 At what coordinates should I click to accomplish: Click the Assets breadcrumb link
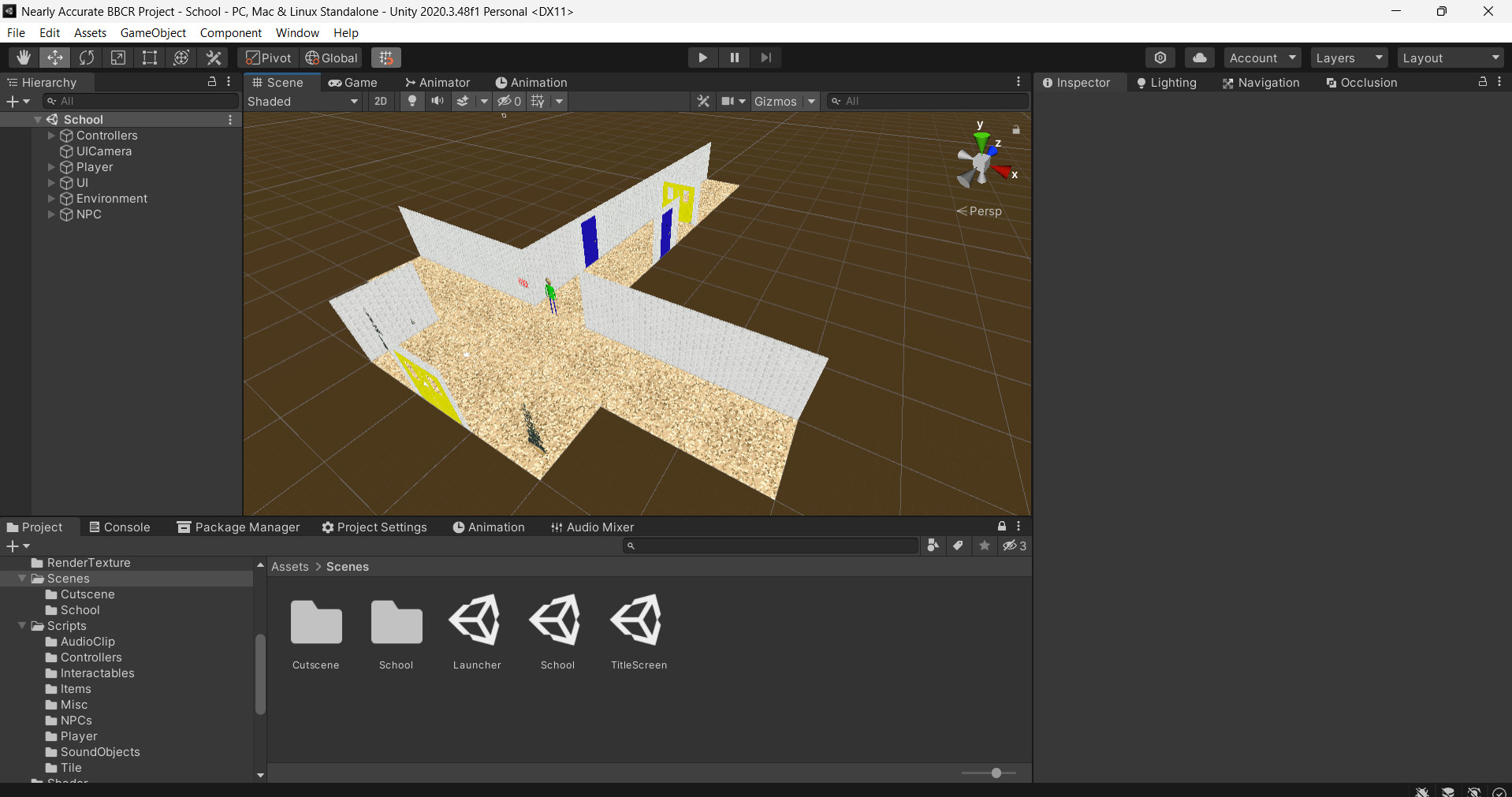coord(290,567)
